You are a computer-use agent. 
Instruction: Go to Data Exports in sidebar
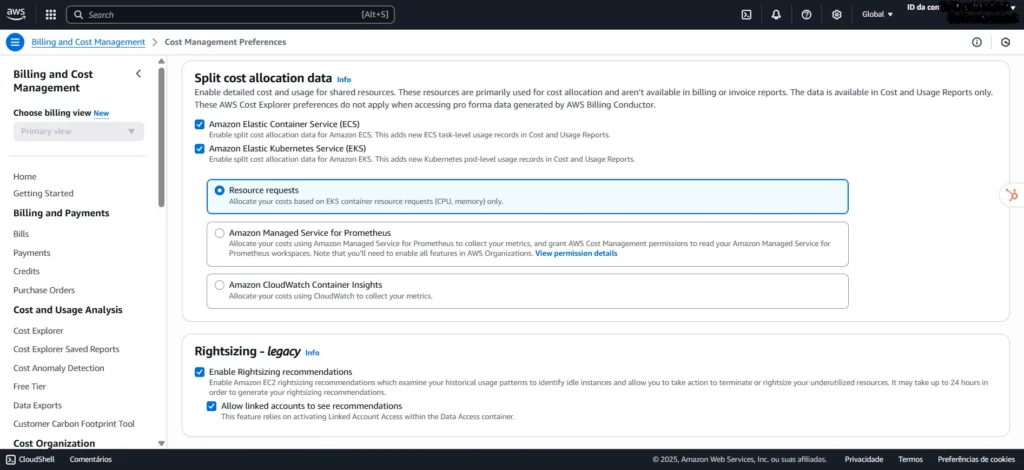pyautogui.click(x=39, y=405)
